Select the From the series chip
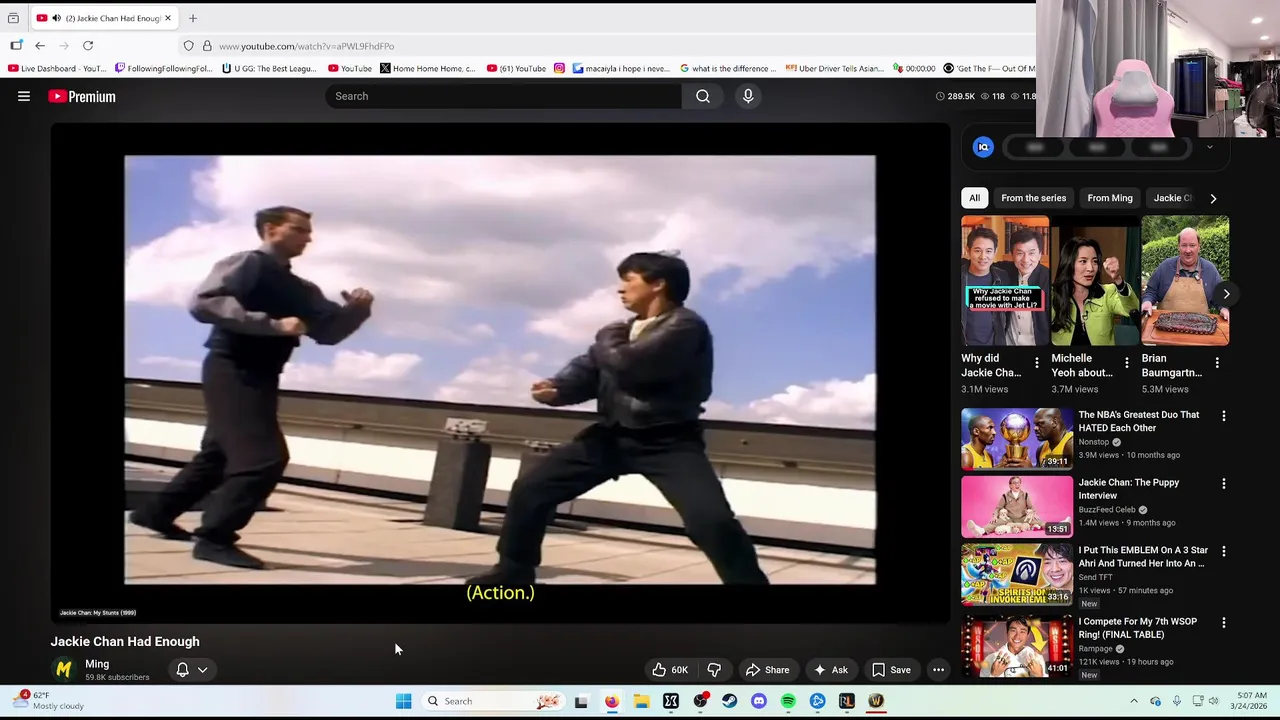Viewport: 1280px width, 720px height. pyautogui.click(x=1033, y=198)
